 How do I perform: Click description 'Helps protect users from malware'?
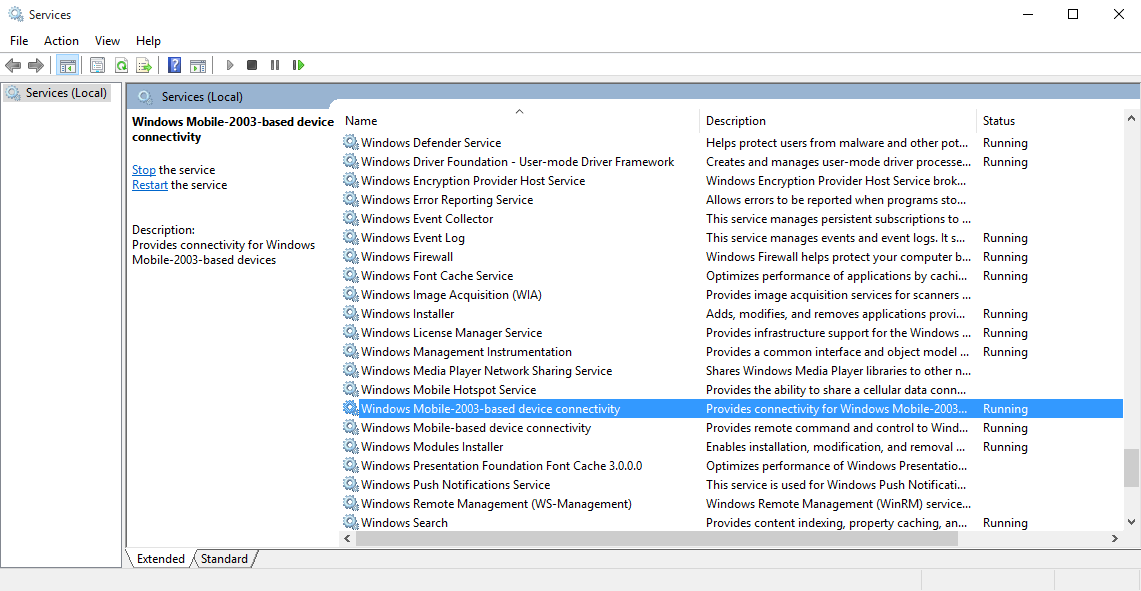tap(837, 143)
